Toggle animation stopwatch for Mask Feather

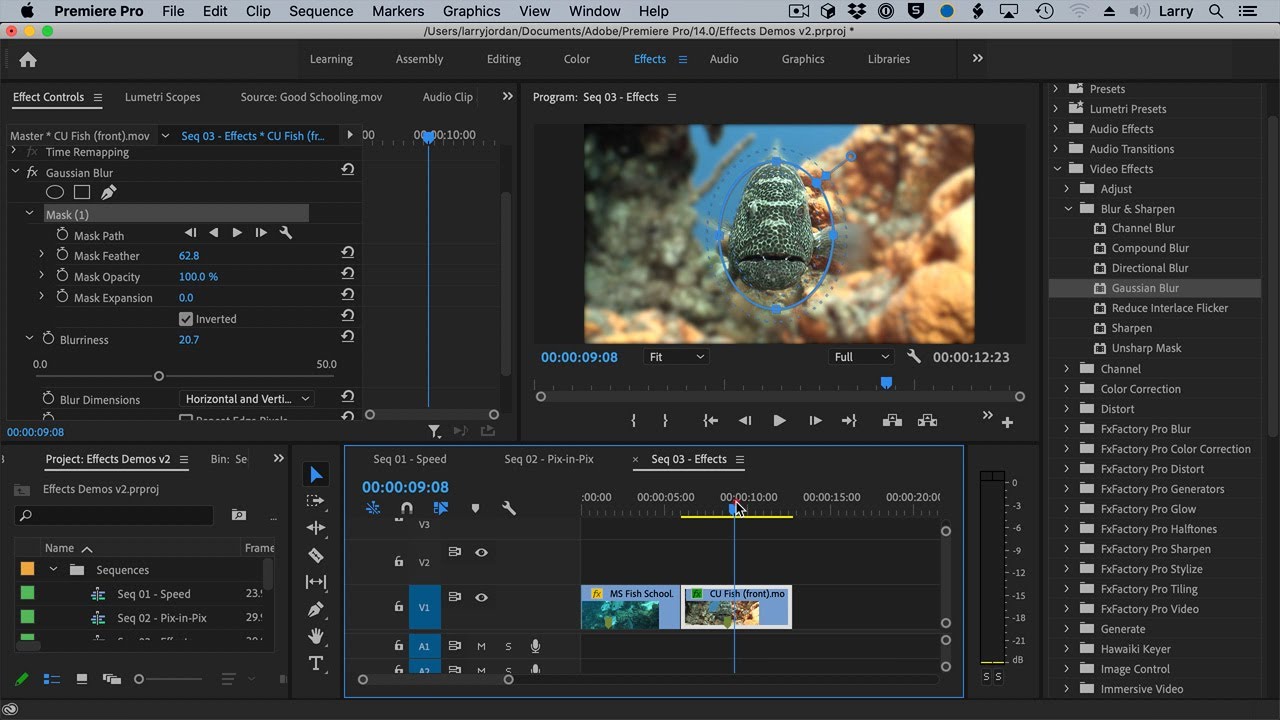pos(62,255)
